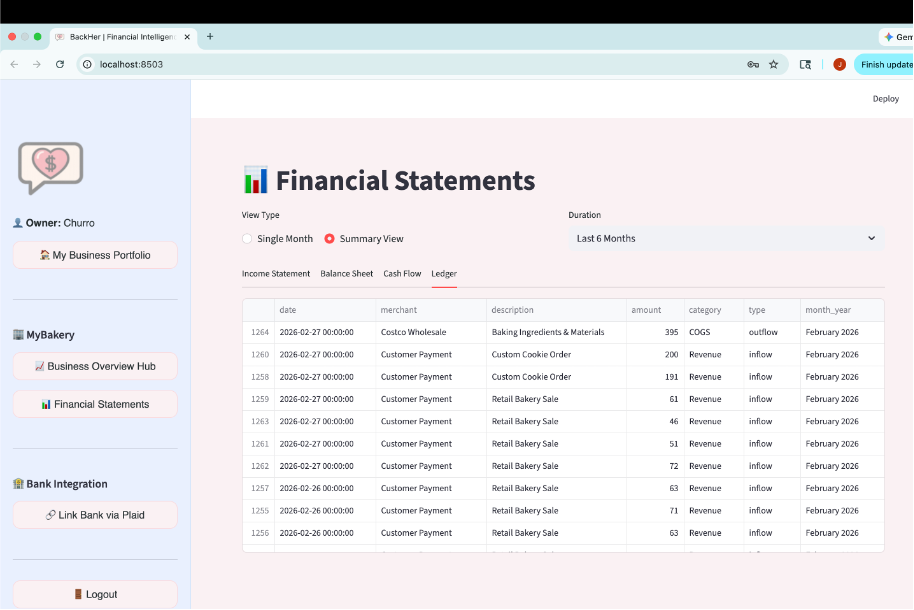Click the category column header
The image size is (914, 610).
[x=713, y=310]
